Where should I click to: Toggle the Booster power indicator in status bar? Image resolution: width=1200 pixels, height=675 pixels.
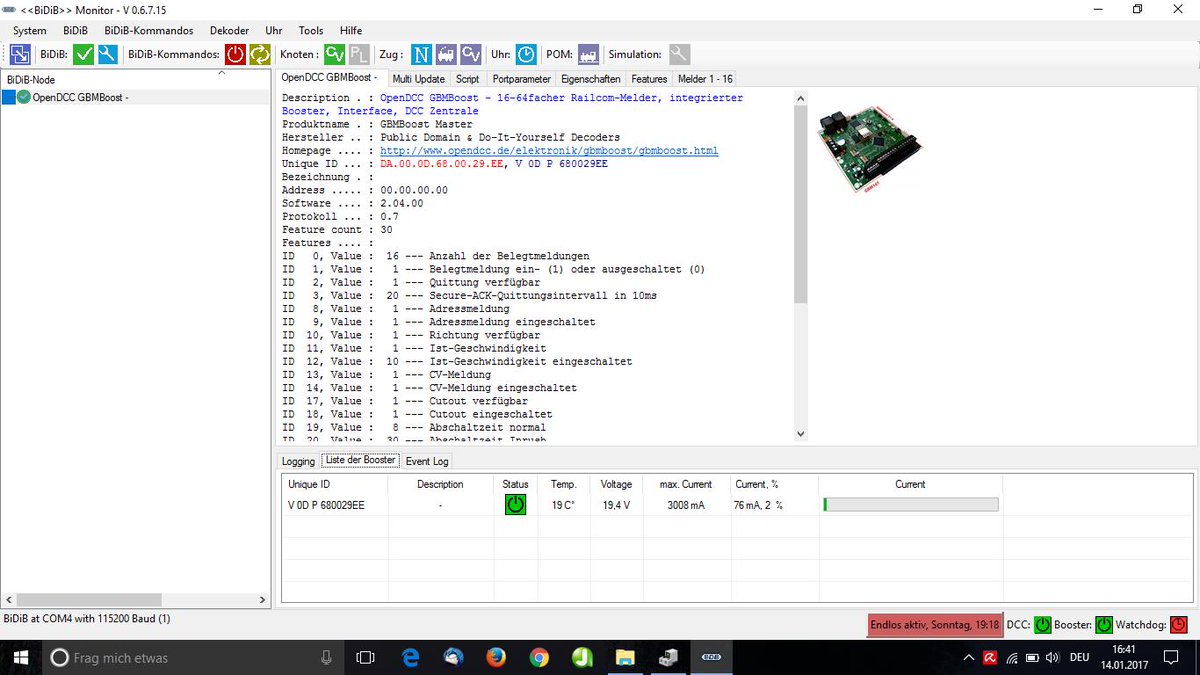click(x=1104, y=625)
